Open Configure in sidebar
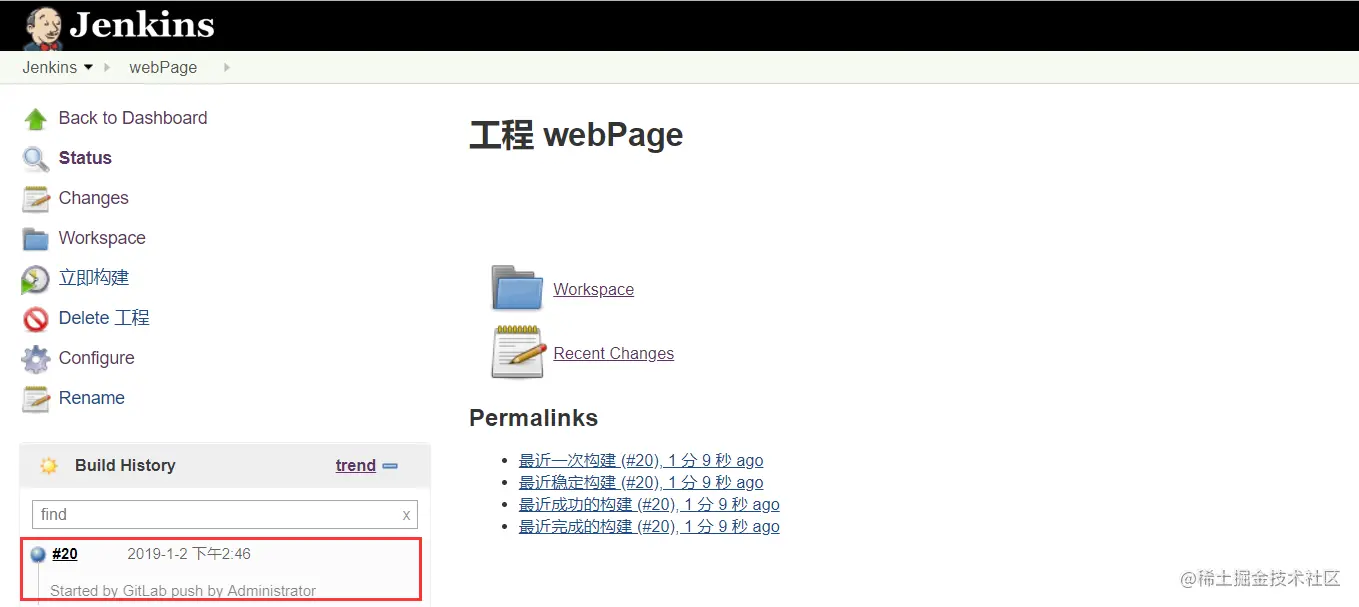The image size is (1359, 607). click(96, 358)
